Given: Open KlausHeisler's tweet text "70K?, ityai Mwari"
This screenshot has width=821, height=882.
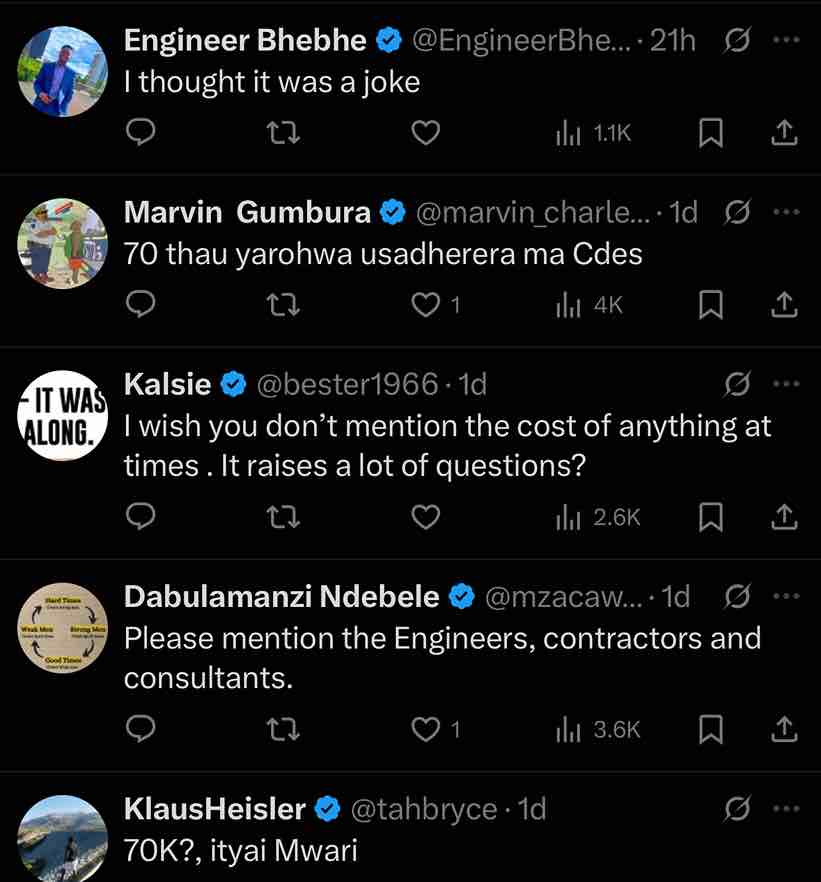Looking at the screenshot, I should click(240, 851).
